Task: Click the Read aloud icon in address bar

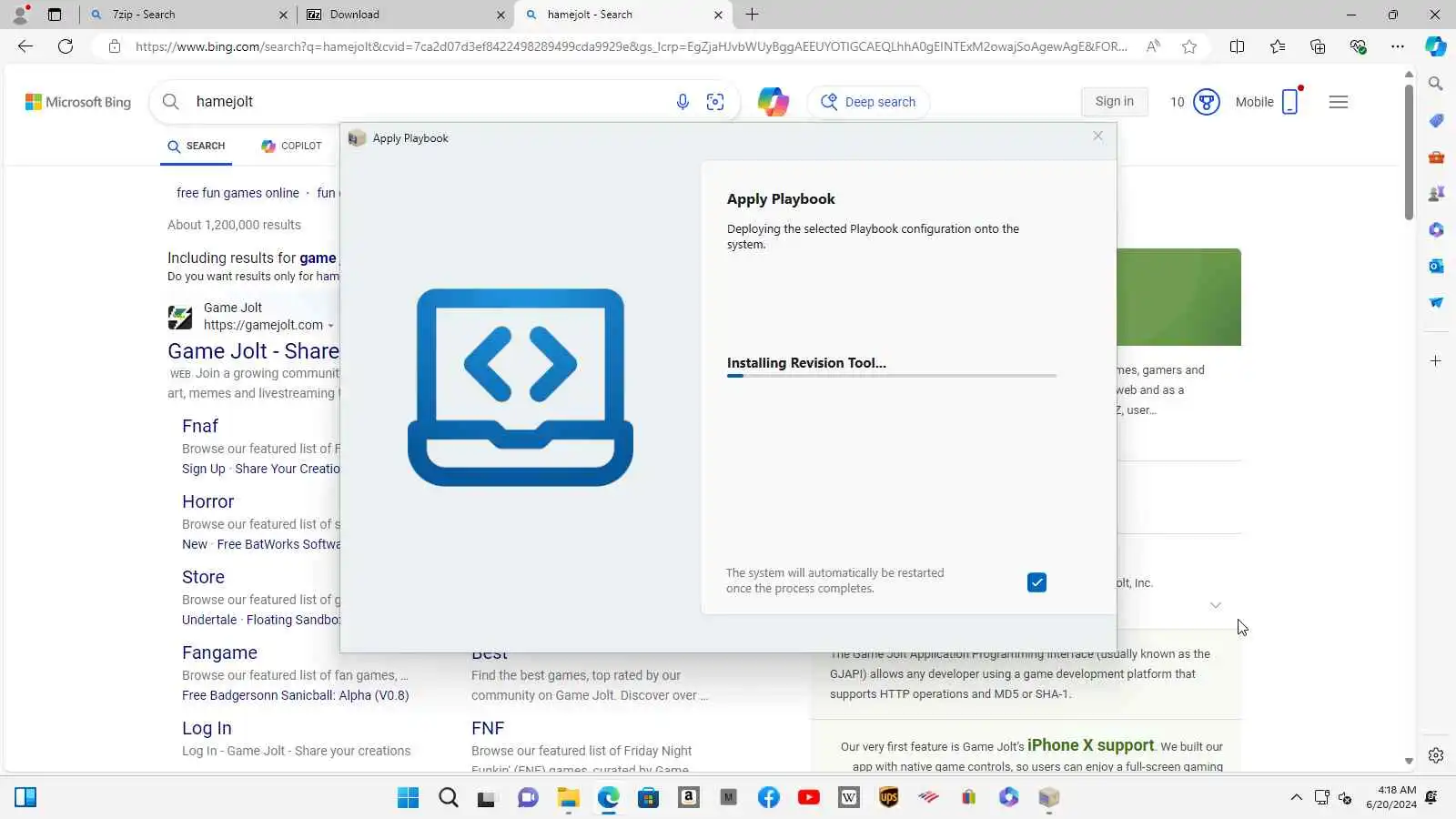Action: coord(1153,46)
